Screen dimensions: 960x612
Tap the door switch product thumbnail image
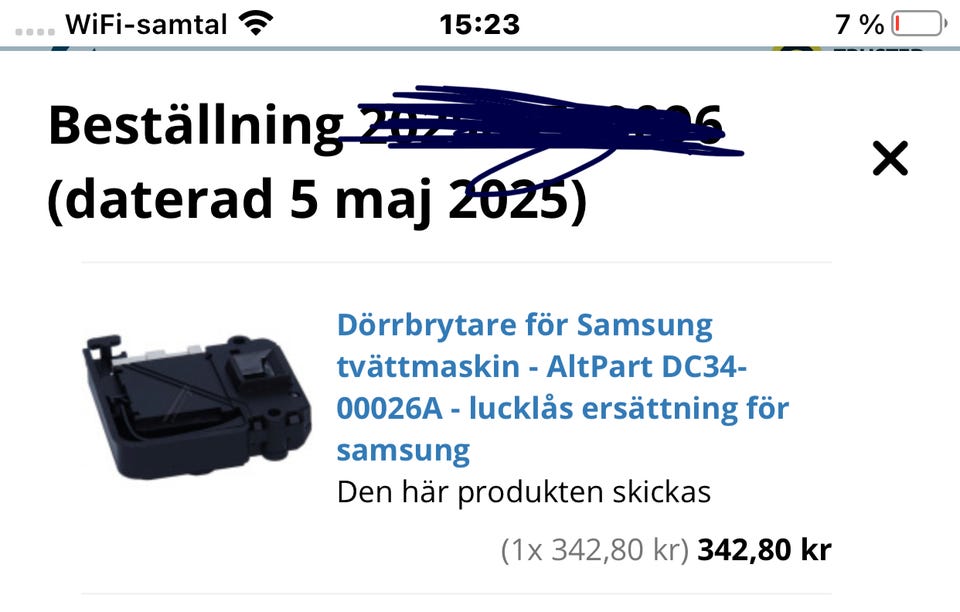click(x=197, y=406)
